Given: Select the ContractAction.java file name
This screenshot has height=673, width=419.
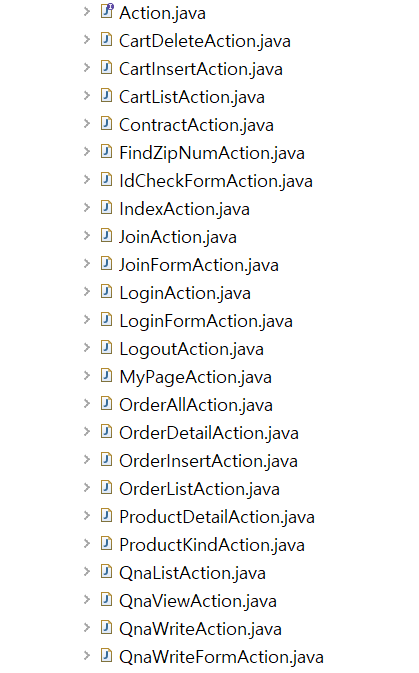Looking at the screenshot, I should [x=196, y=125].
